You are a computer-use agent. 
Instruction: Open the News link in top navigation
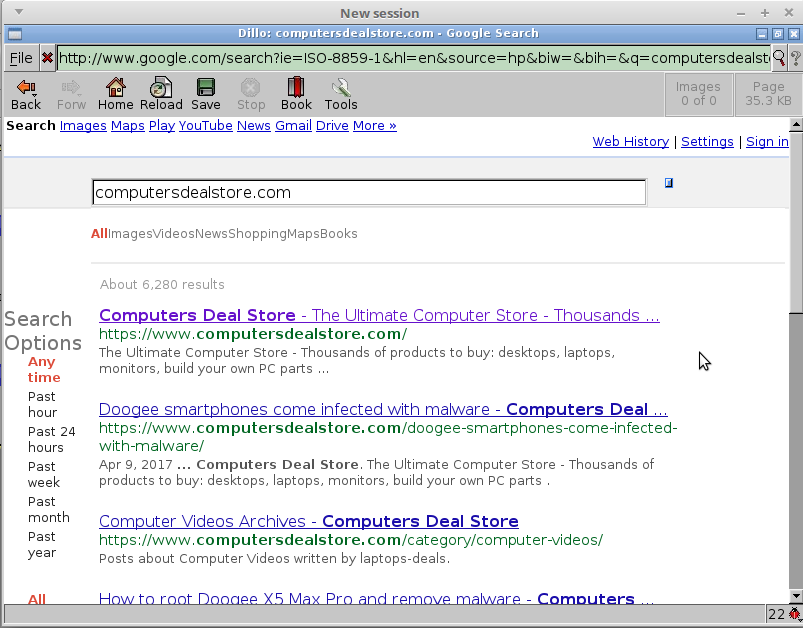click(253, 126)
